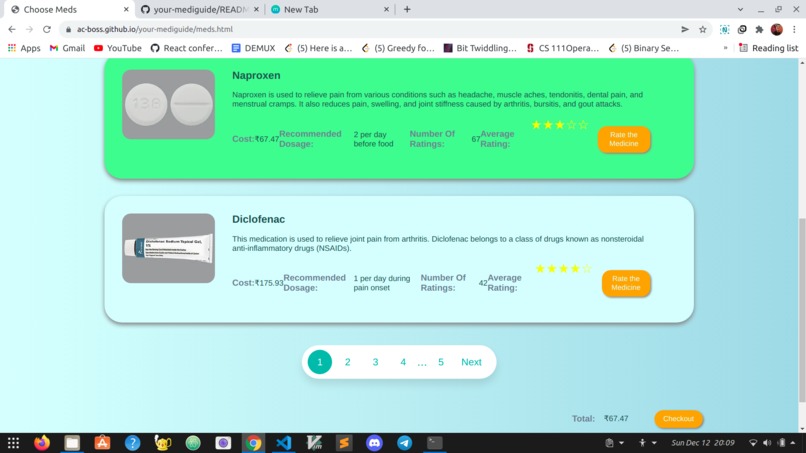Expand the accessibility tray dropdown arrow

[654, 443]
